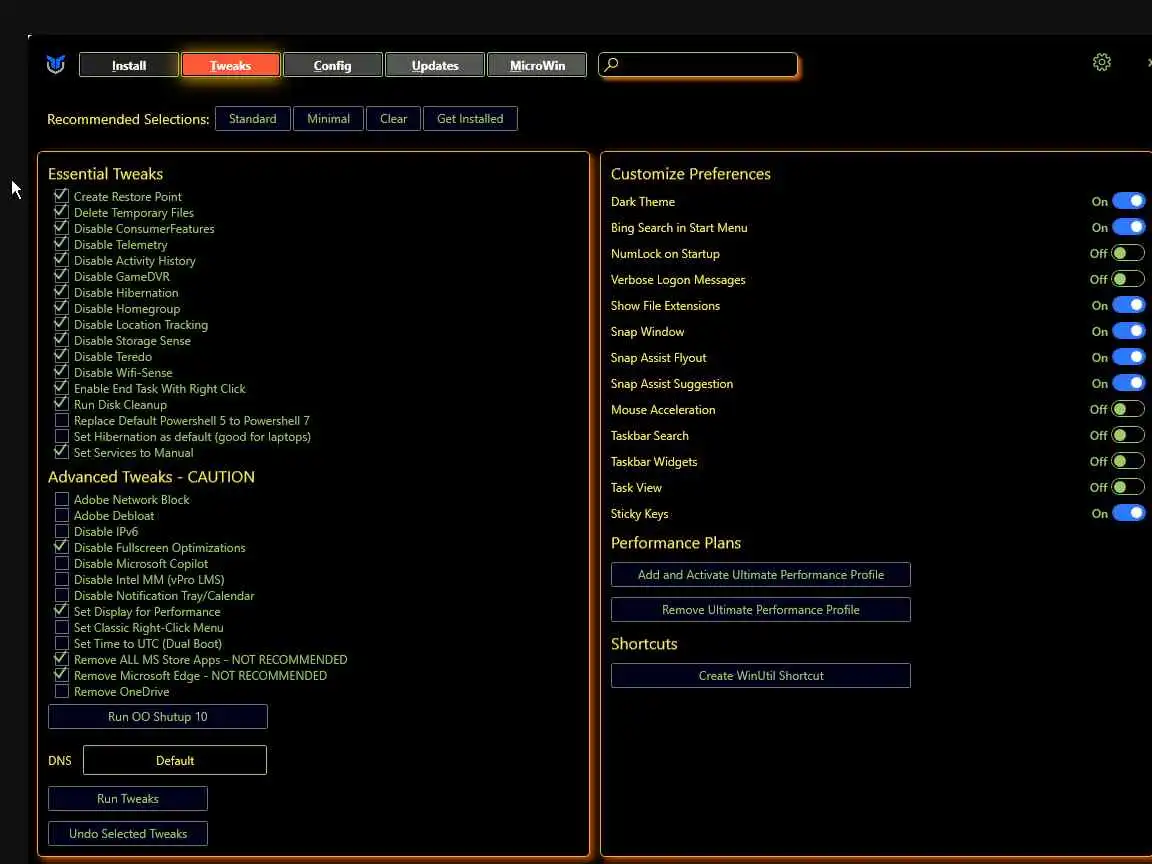The width and height of the screenshot is (1152, 864).
Task: Open the Config tab
Action: click(x=333, y=65)
